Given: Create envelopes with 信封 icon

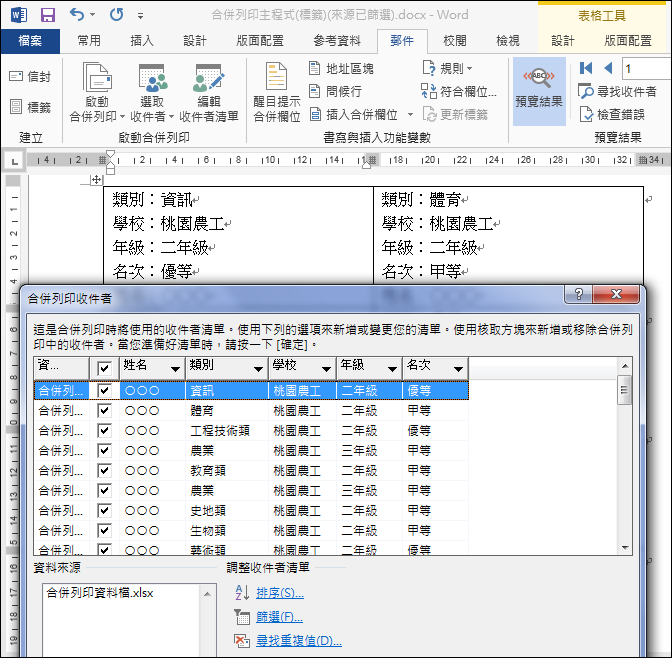Looking at the screenshot, I should pyautogui.click(x=30, y=77).
